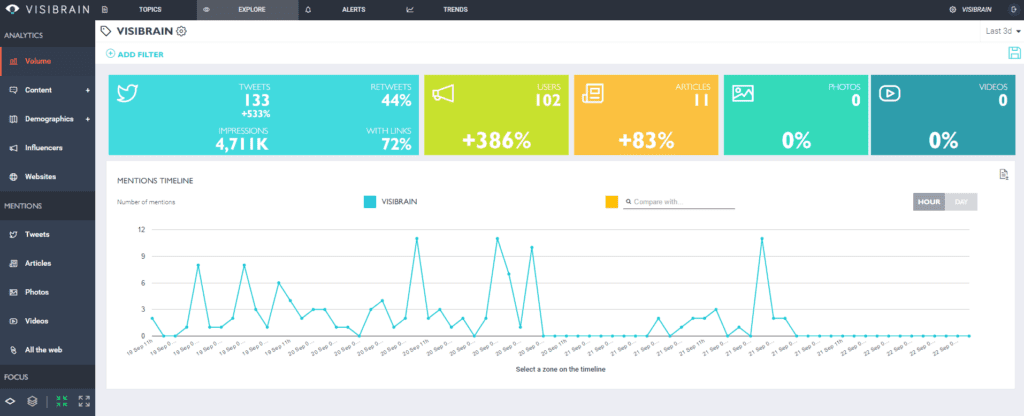Open Influencers in the sidebar
Screen dimensions: 1024x416
click(x=44, y=148)
